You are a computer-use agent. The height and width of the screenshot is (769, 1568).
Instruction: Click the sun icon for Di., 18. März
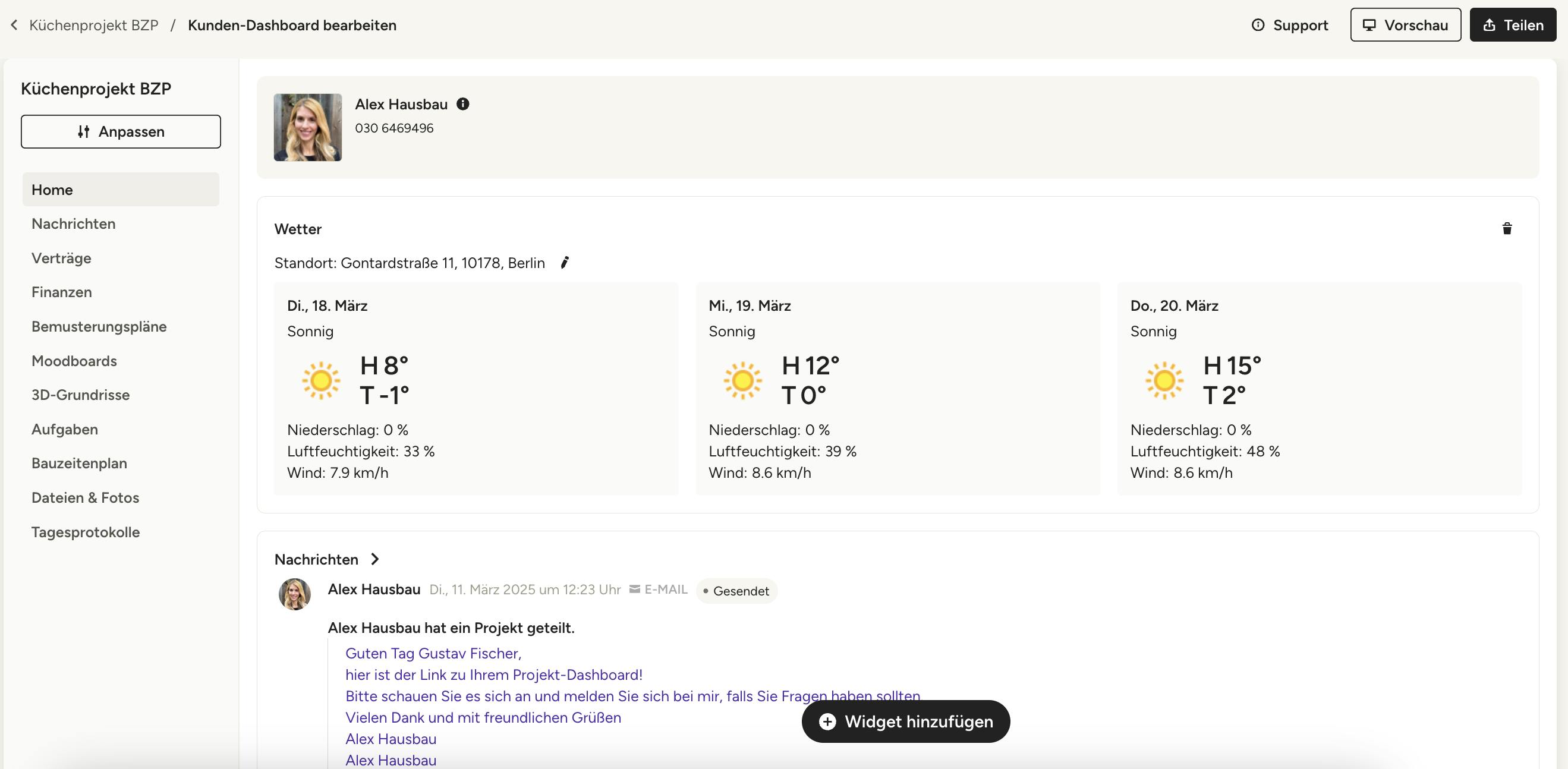point(321,381)
